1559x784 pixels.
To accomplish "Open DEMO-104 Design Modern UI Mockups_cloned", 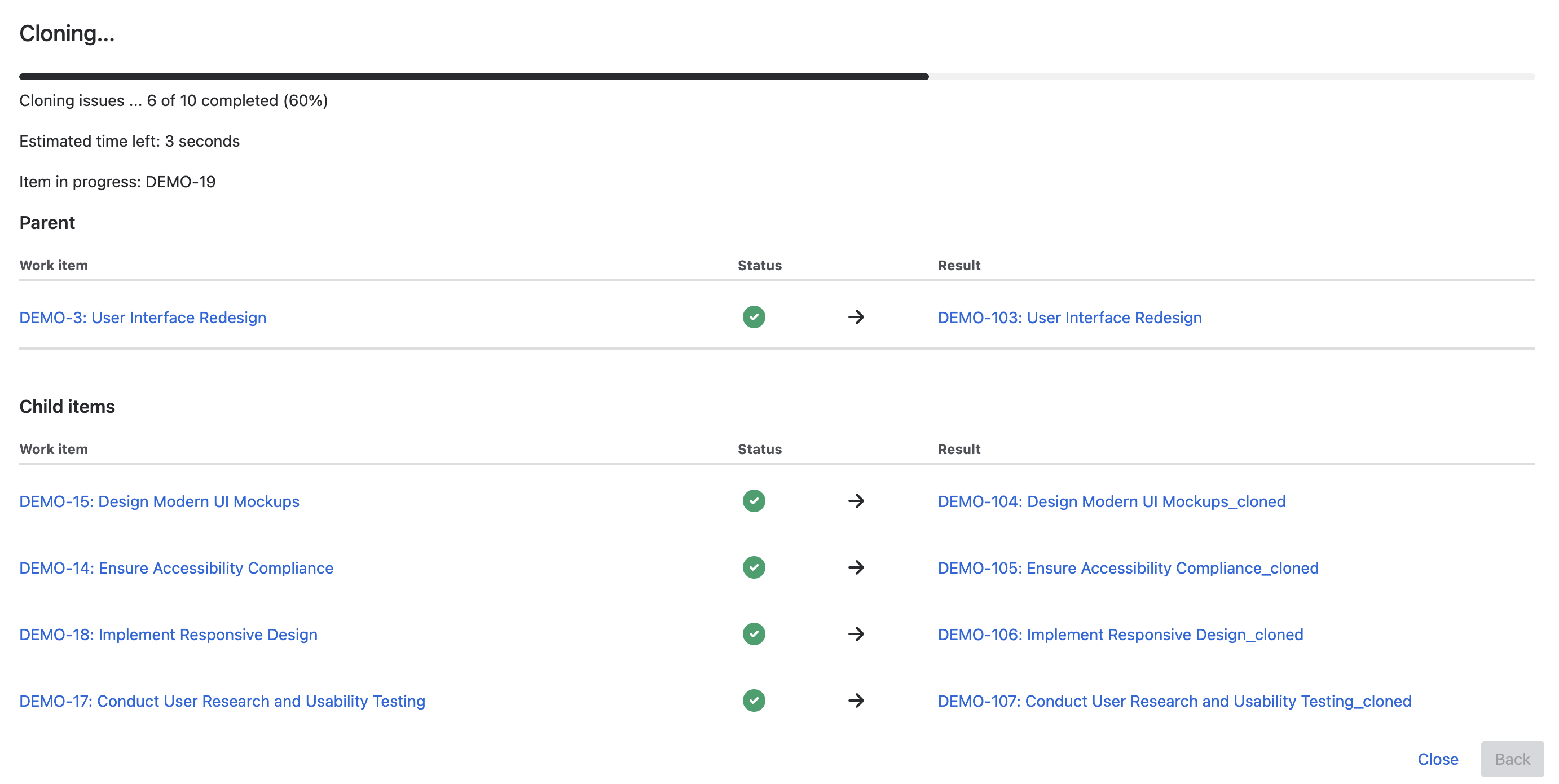I will pyautogui.click(x=1111, y=502).
